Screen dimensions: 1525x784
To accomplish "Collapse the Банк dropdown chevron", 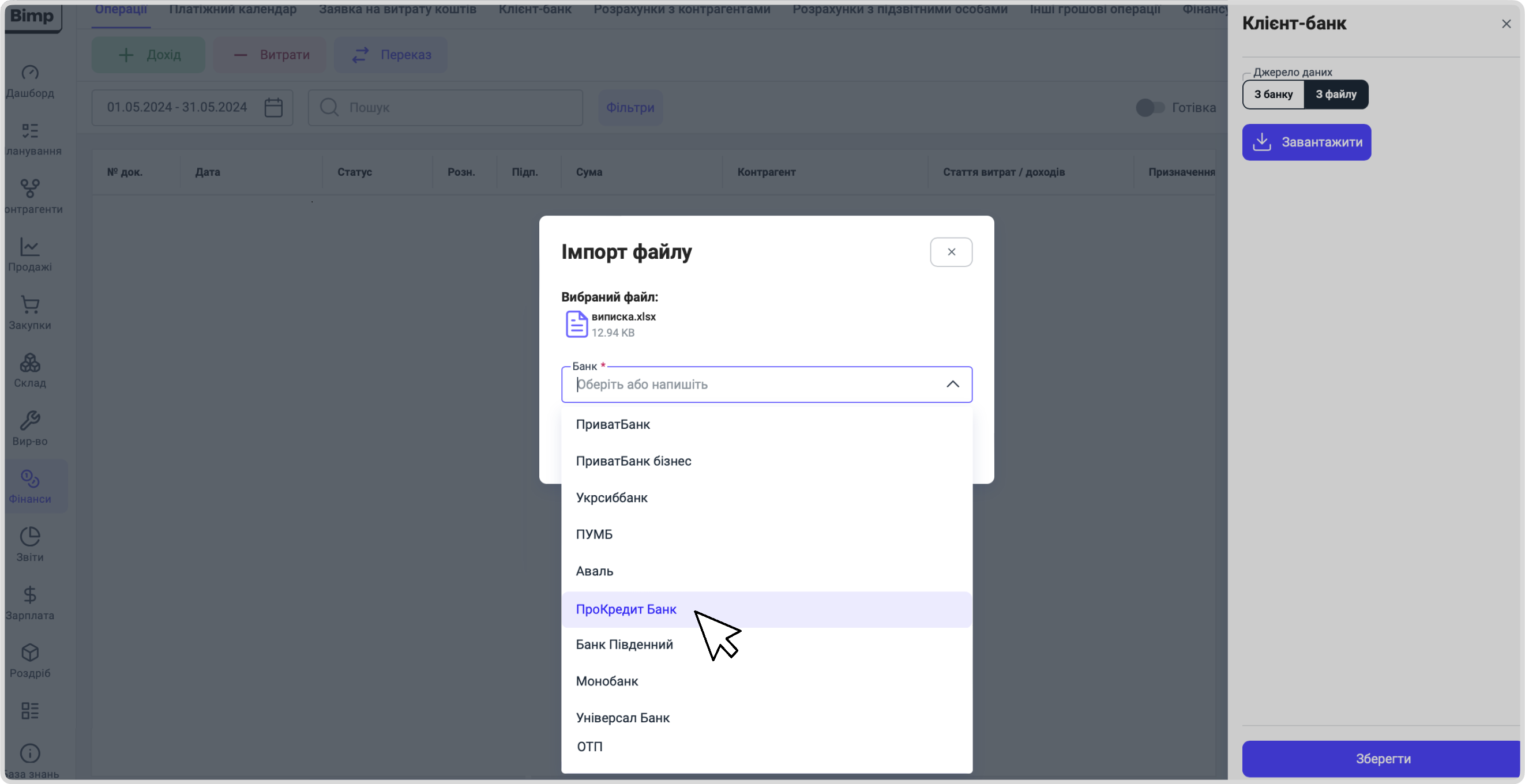I will [x=952, y=385].
